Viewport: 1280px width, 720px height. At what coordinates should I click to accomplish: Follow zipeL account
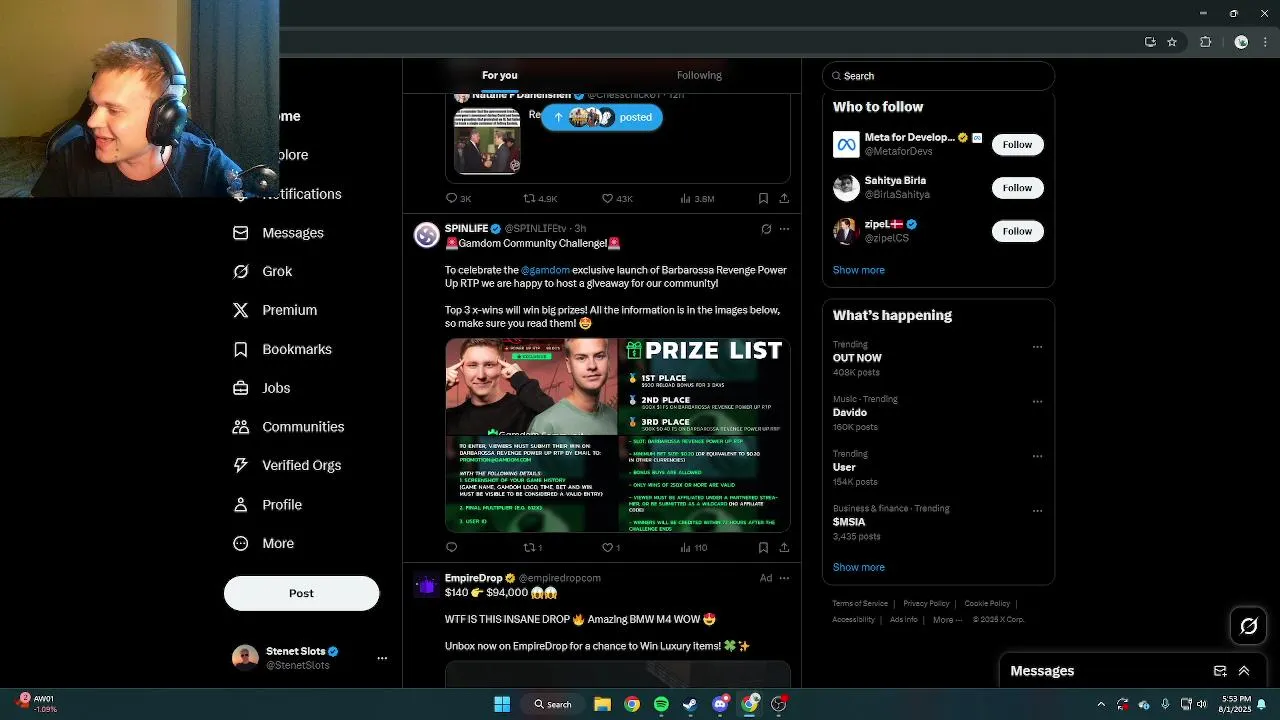[x=1017, y=231]
